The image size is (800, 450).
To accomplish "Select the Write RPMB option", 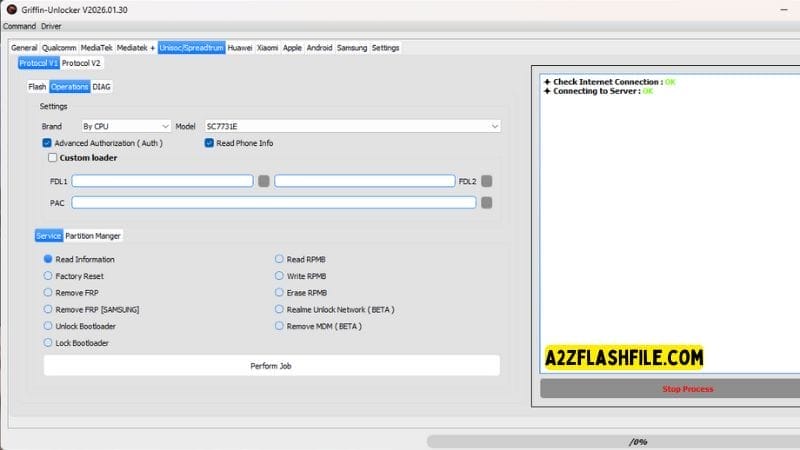I will tap(279, 276).
